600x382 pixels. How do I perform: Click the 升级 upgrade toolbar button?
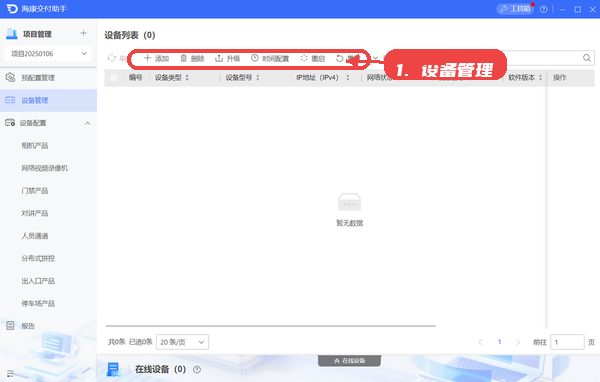(x=228, y=58)
